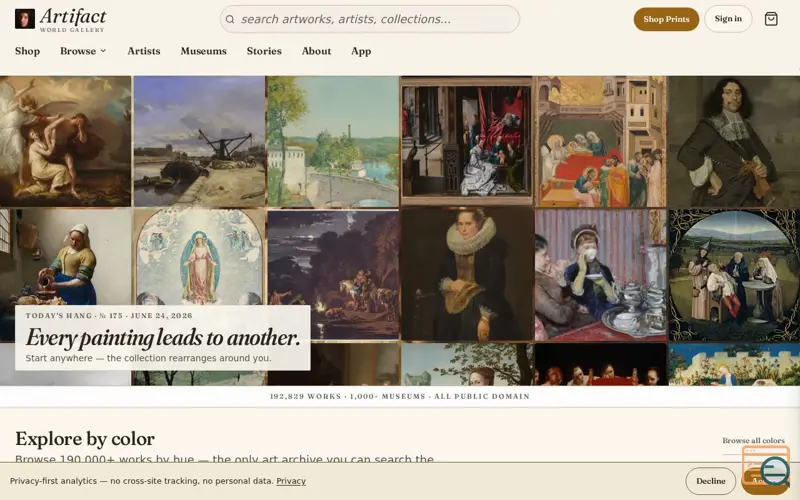Open the cropped dark supper table painting
The width and height of the screenshot is (800, 500).
click(x=601, y=364)
